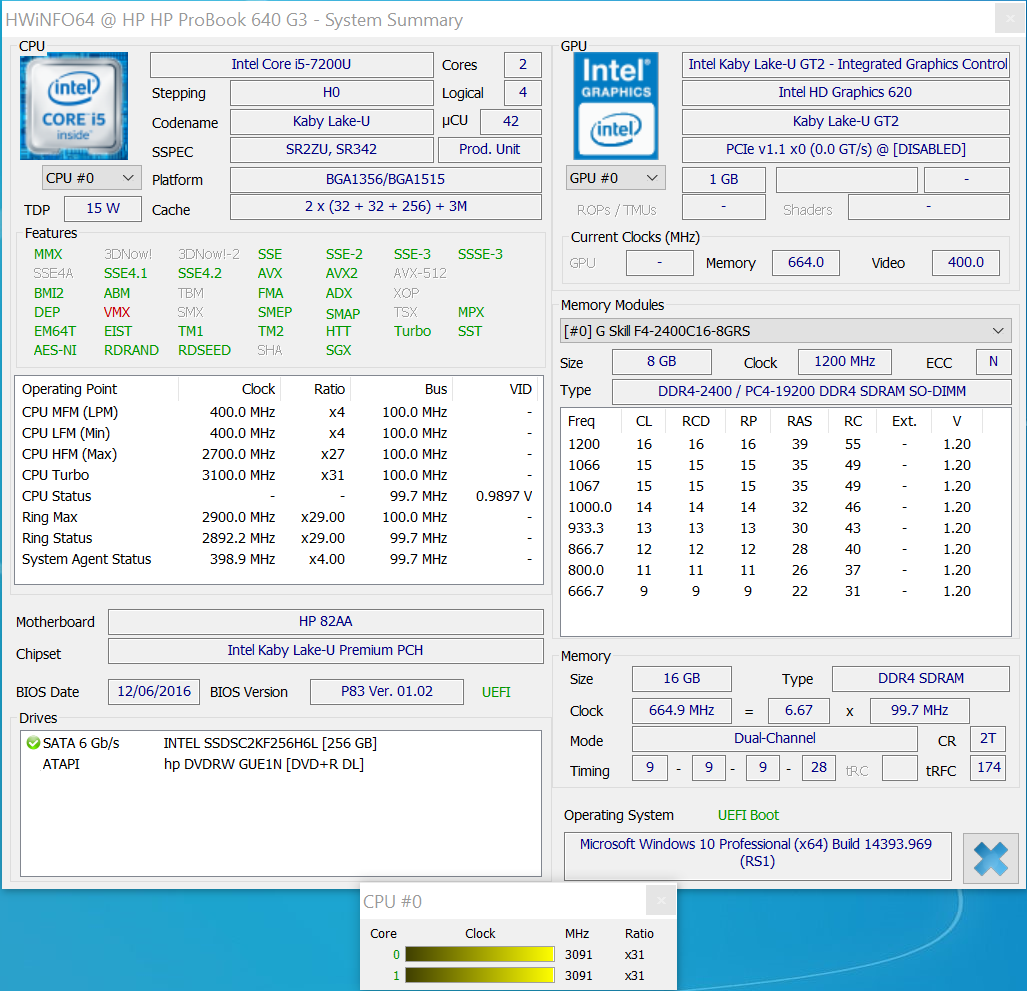
Task: Click the blue X close icon
Action: click(990, 858)
